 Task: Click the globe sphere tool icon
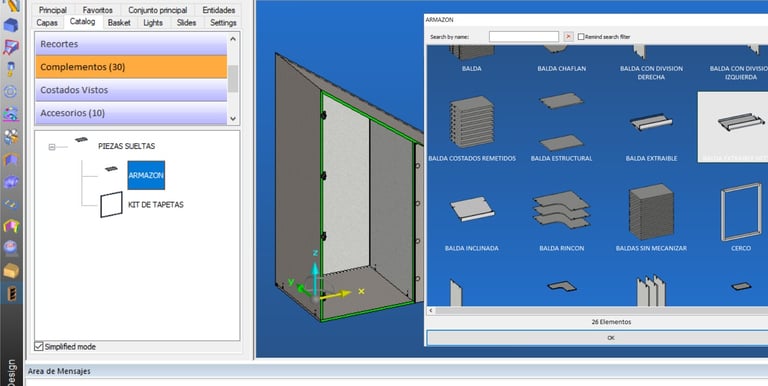tap(11, 248)
